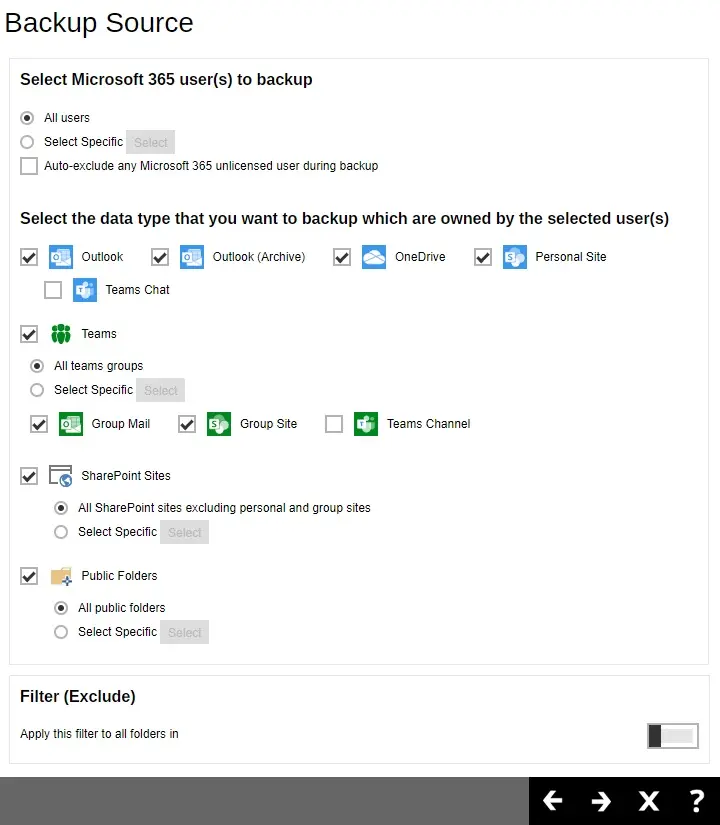Click the back arrow in the bottom bar

(x=553, y=801)
